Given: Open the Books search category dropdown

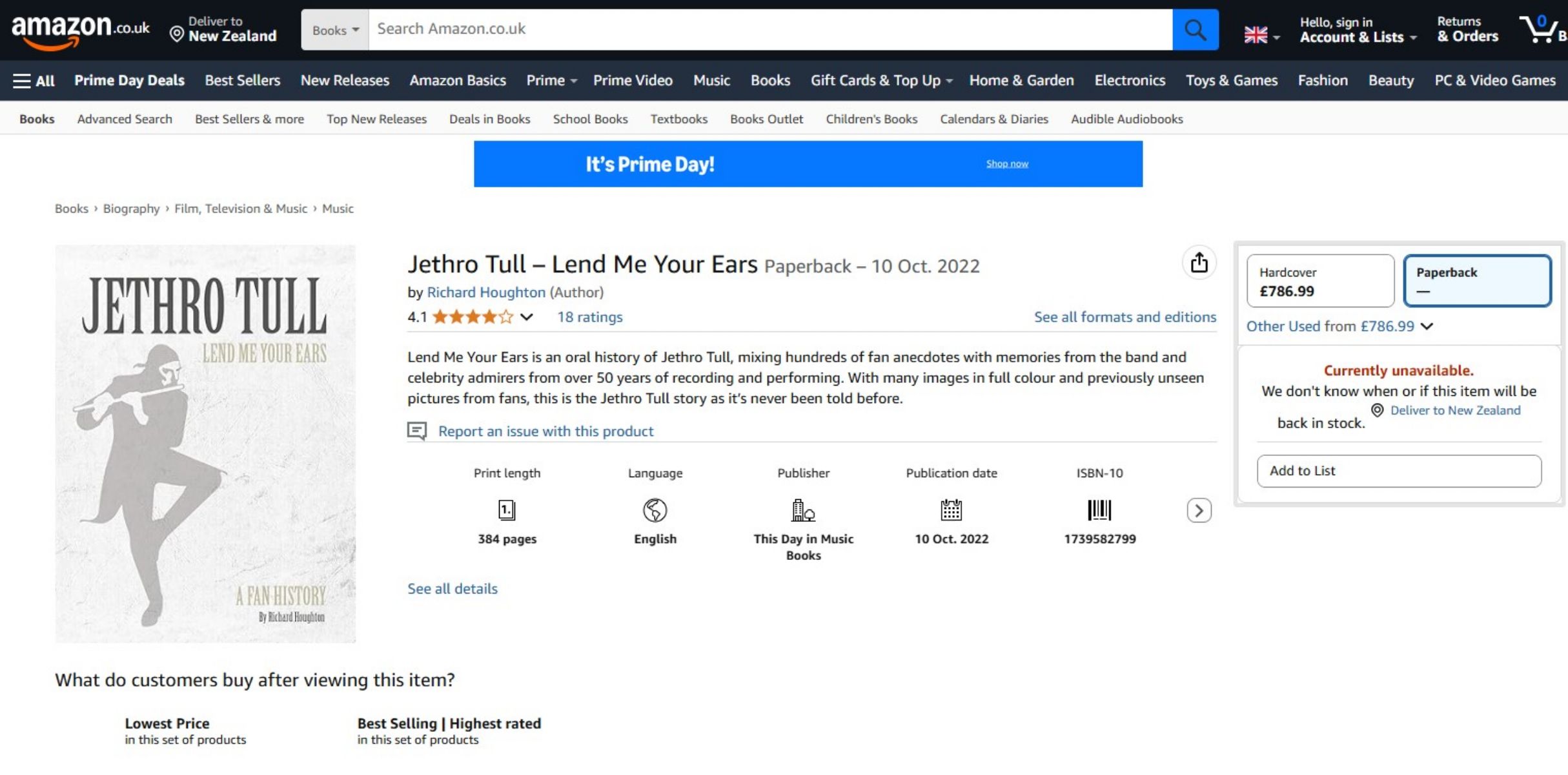Looking at the screenshot, I should click(335, 30).
